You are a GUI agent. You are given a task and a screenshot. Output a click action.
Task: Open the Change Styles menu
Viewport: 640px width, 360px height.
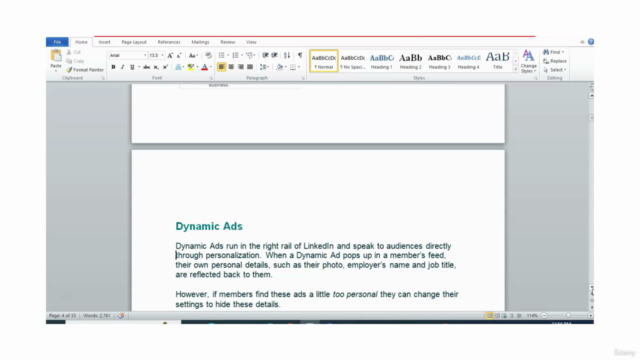529,61
